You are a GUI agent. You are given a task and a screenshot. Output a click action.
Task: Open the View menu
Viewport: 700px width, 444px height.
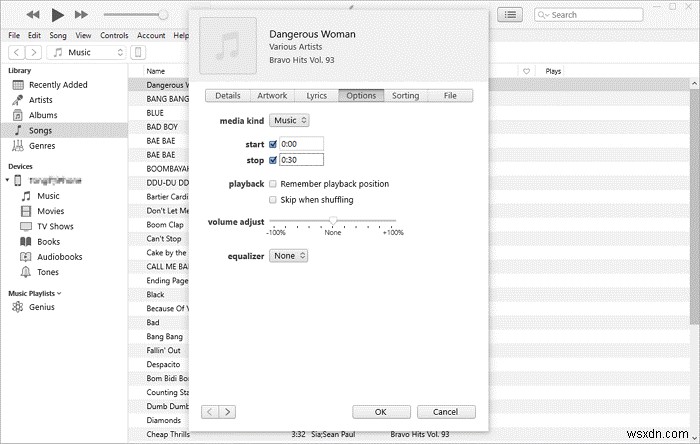coord(83,35)
